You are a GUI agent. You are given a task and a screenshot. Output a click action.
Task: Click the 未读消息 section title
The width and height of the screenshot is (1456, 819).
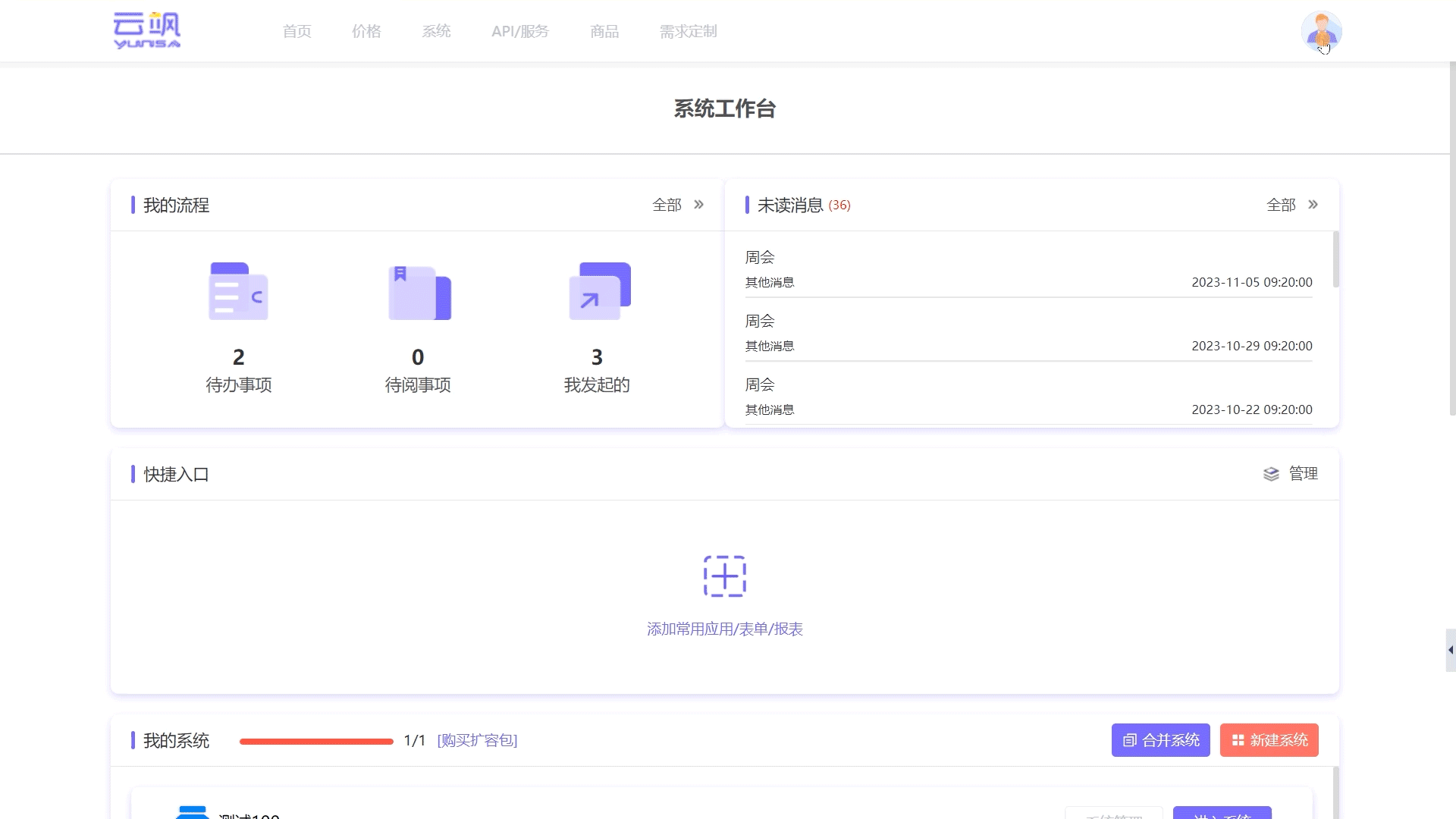(x=790, y=206)
